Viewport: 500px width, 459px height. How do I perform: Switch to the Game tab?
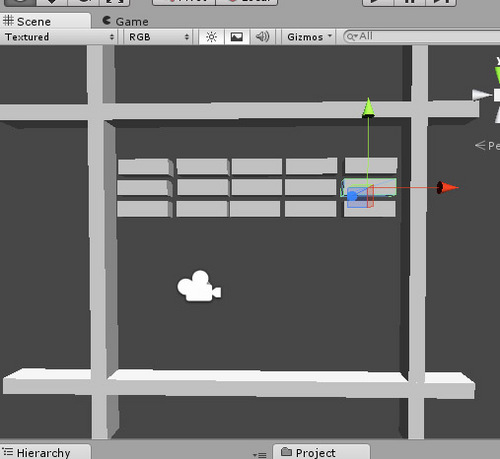pos(126,21)
